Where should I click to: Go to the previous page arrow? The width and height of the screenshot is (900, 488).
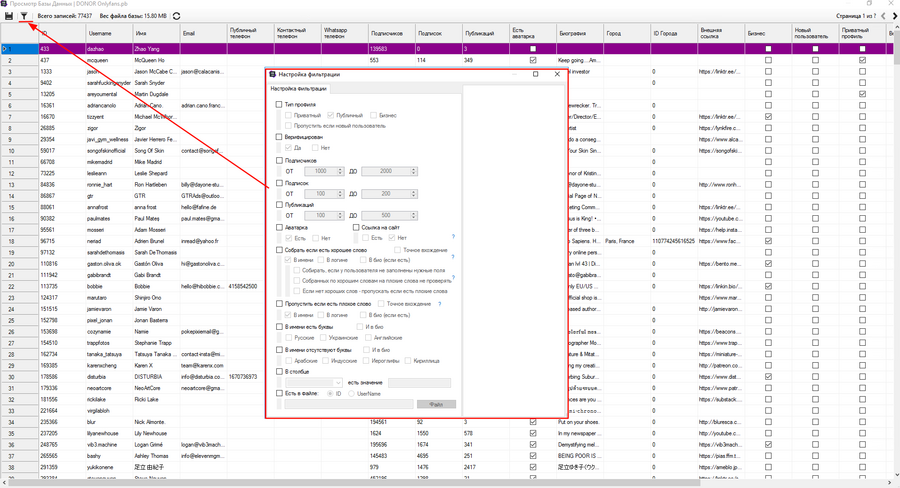click(x=883, y=16)
